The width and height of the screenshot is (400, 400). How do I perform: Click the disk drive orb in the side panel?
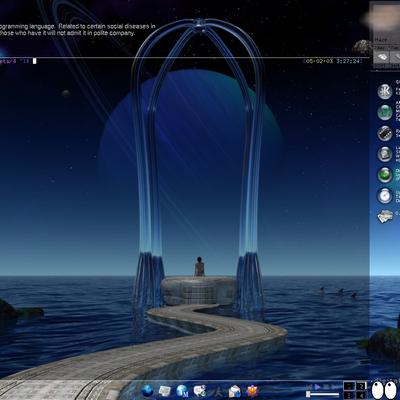coord(385,154)
